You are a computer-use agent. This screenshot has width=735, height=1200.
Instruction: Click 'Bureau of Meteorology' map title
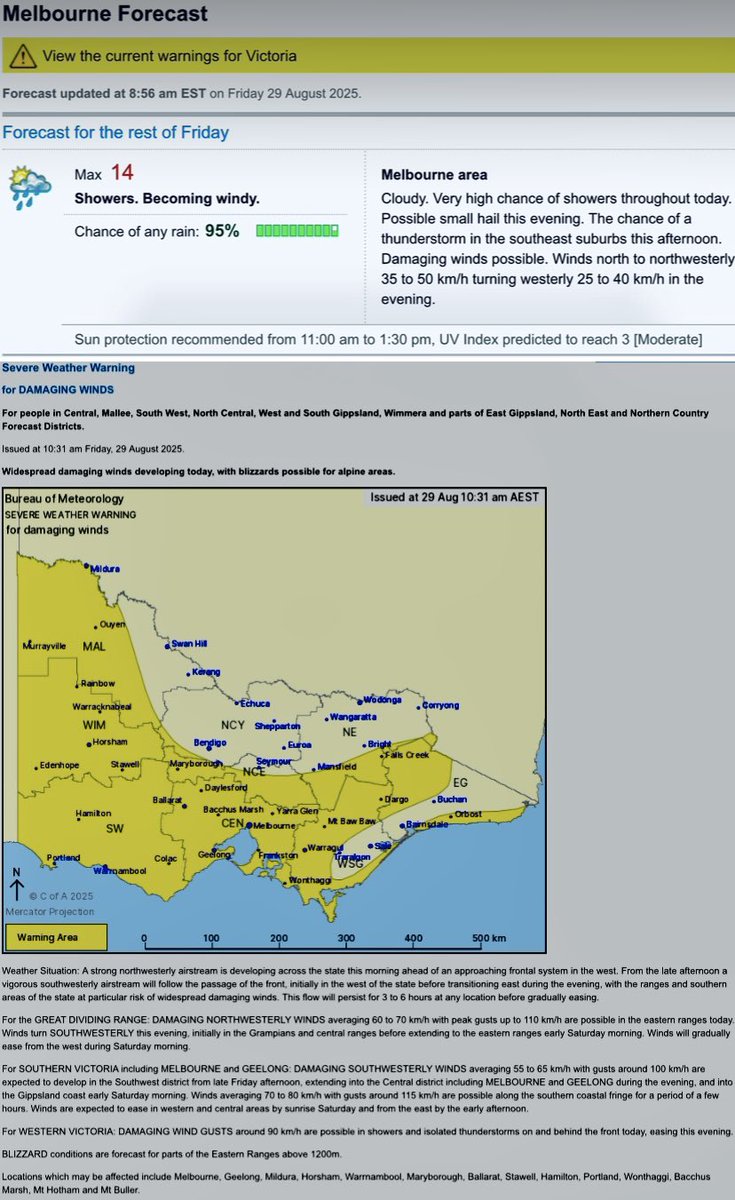64,499
